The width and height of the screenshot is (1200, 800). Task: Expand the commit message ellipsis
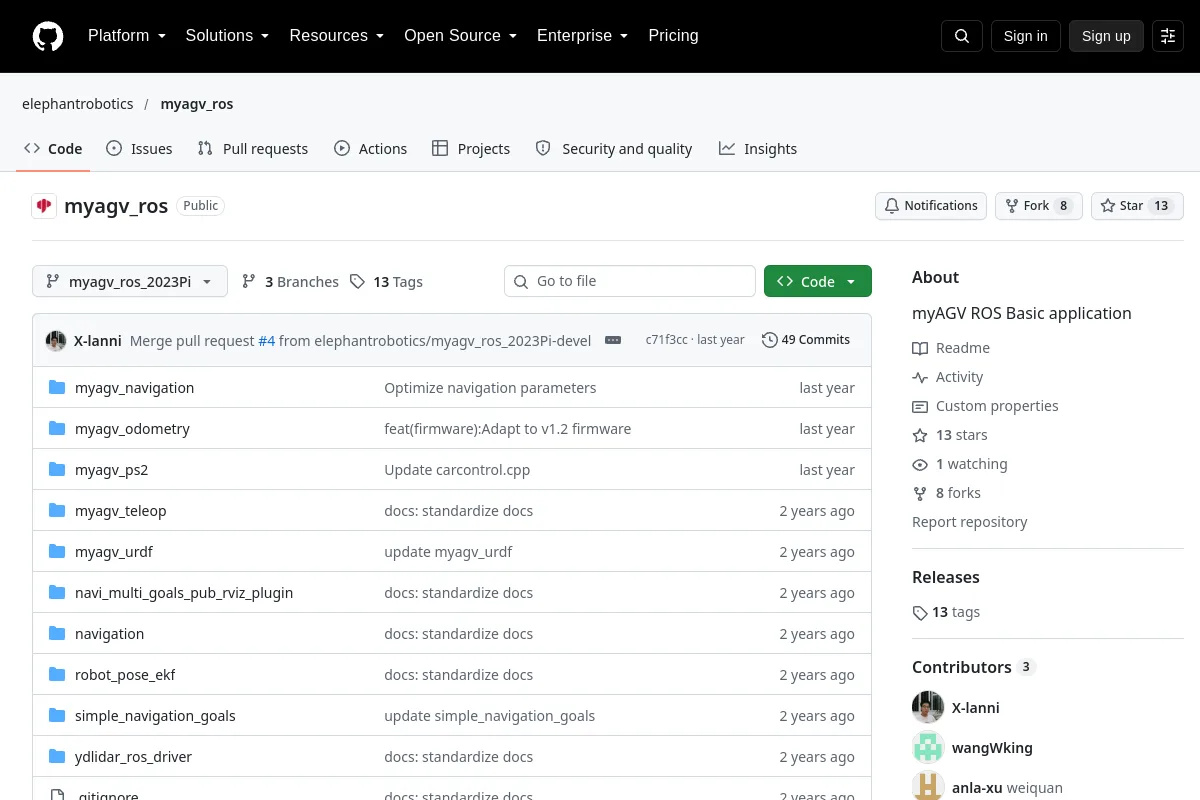[x=613, y=340]
